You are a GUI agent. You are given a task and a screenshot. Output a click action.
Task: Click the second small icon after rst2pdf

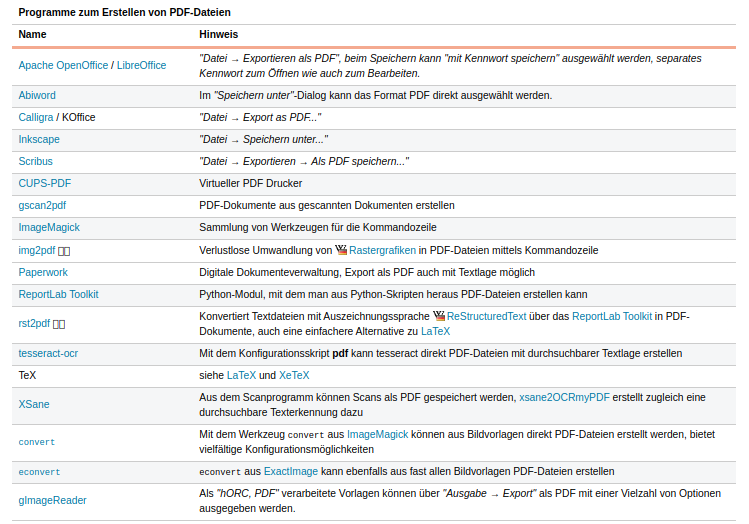pyautogui.click(x=63, y=324)
